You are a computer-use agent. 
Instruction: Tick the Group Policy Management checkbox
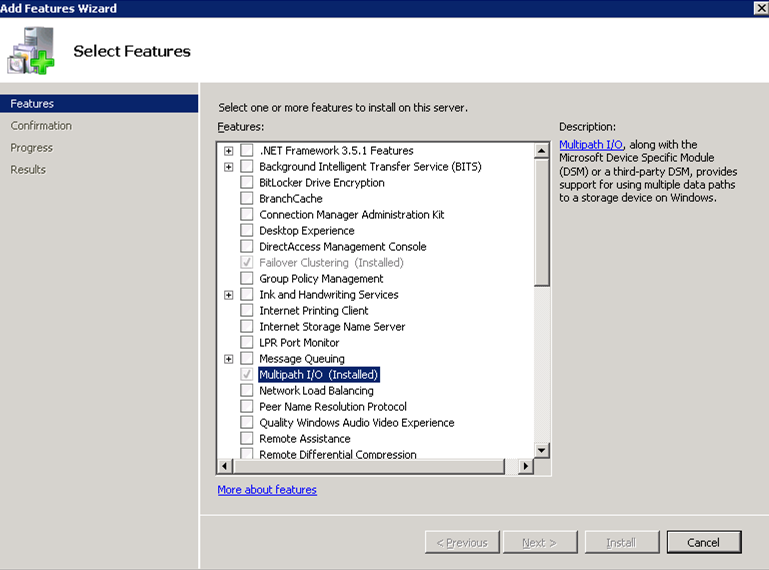(247, 279)
